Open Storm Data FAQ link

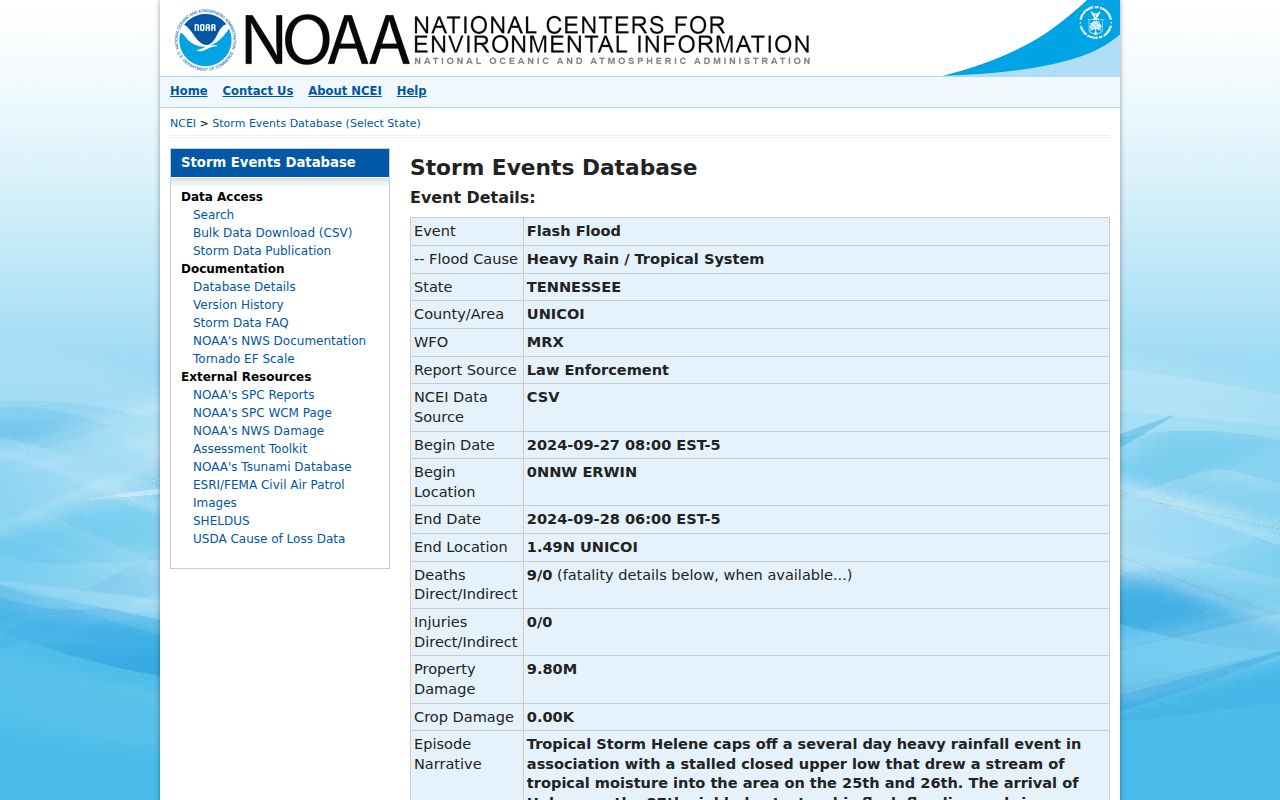click(x=241, y=323)
